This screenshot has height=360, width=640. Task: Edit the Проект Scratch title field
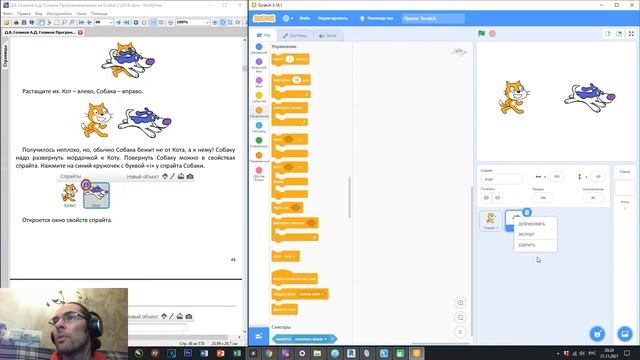tap(433, 18)
